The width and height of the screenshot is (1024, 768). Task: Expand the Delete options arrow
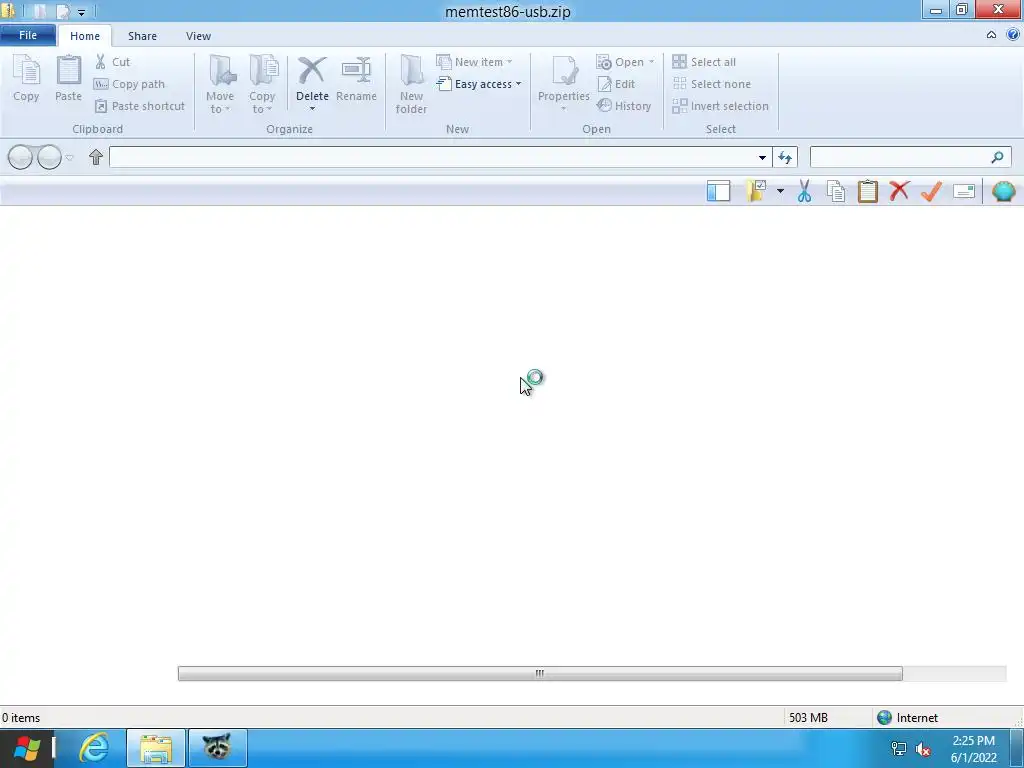(x=312, y=108)
